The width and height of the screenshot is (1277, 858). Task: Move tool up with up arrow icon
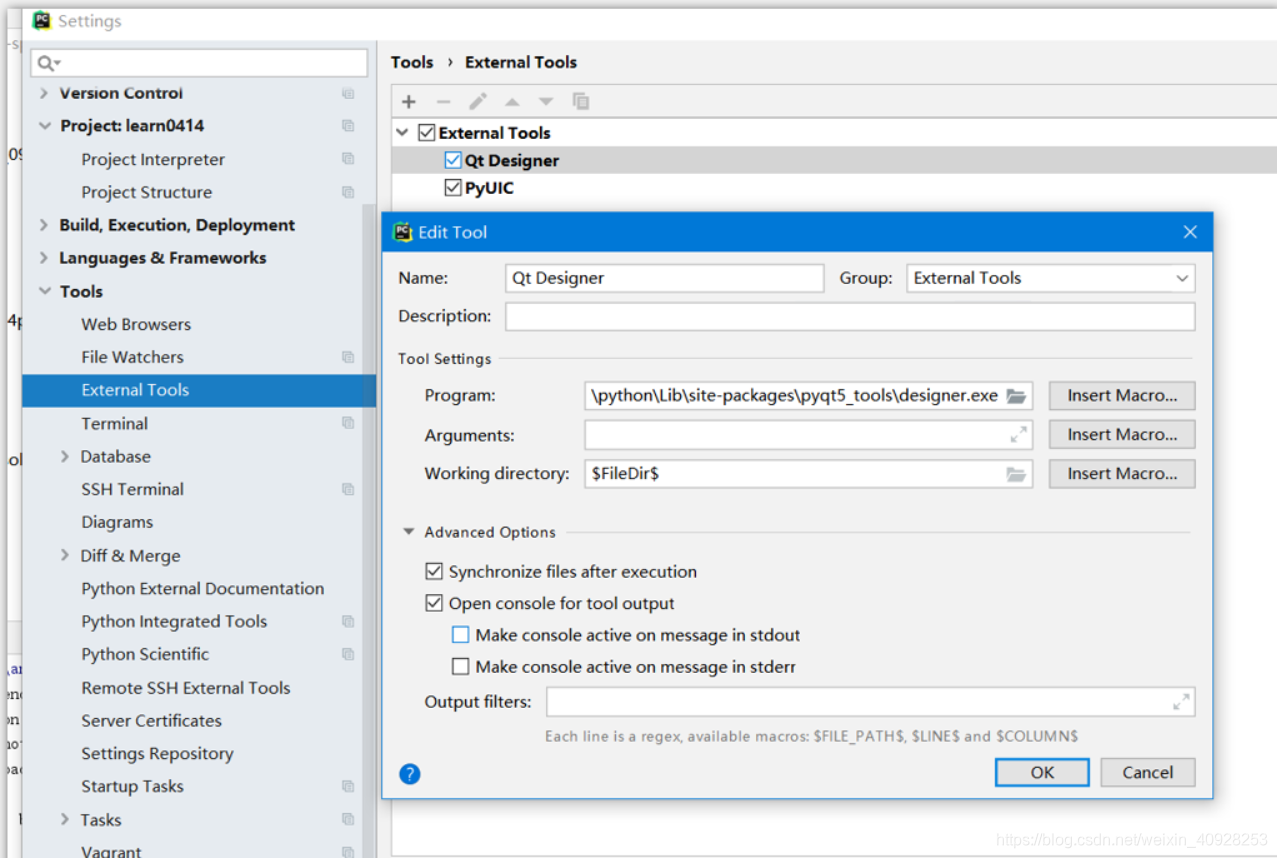512,101
